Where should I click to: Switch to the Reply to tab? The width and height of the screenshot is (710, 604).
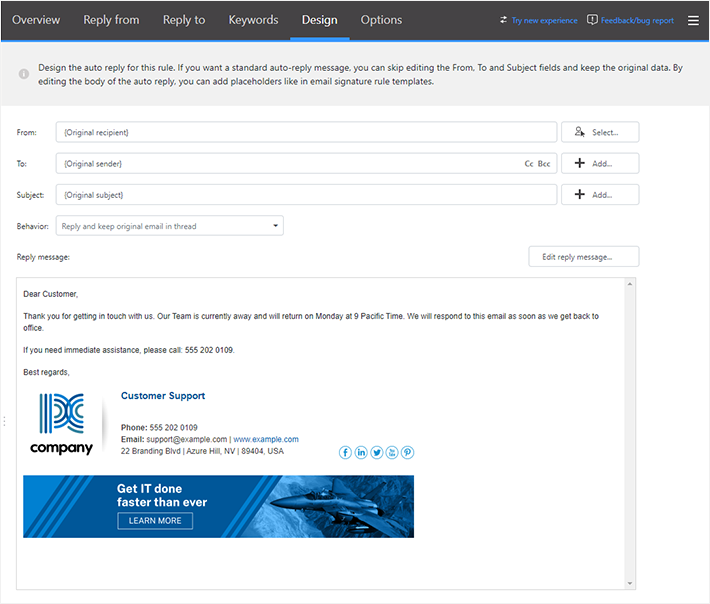tap(184, 20)
